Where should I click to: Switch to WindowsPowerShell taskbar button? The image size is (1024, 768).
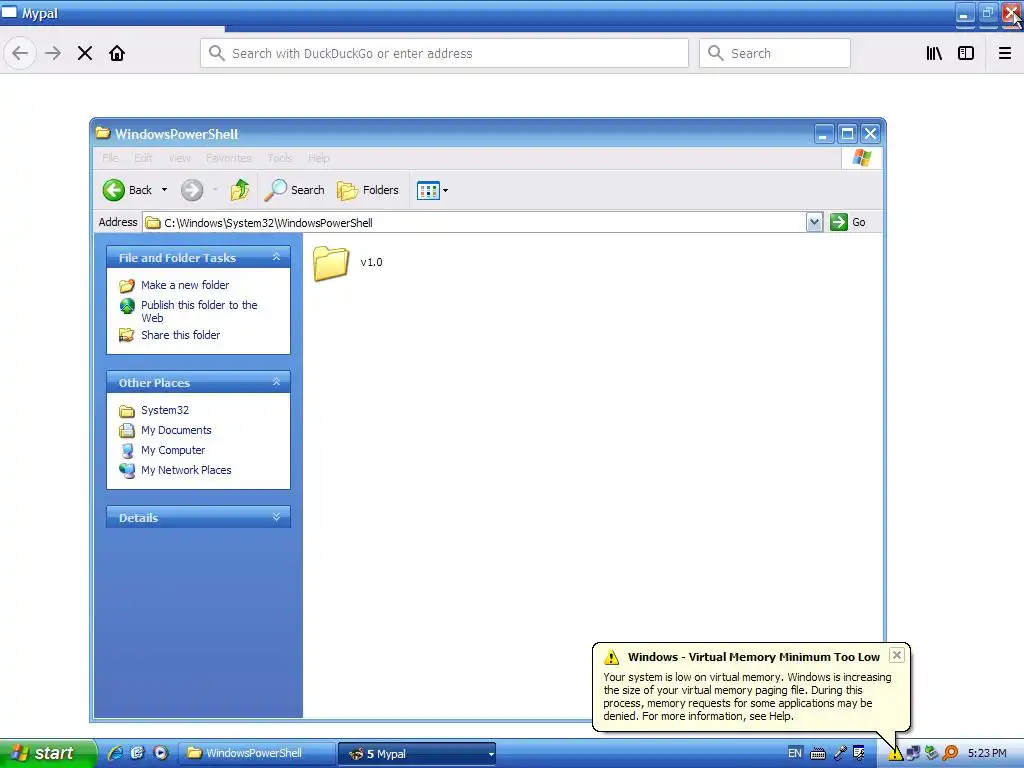256,754
